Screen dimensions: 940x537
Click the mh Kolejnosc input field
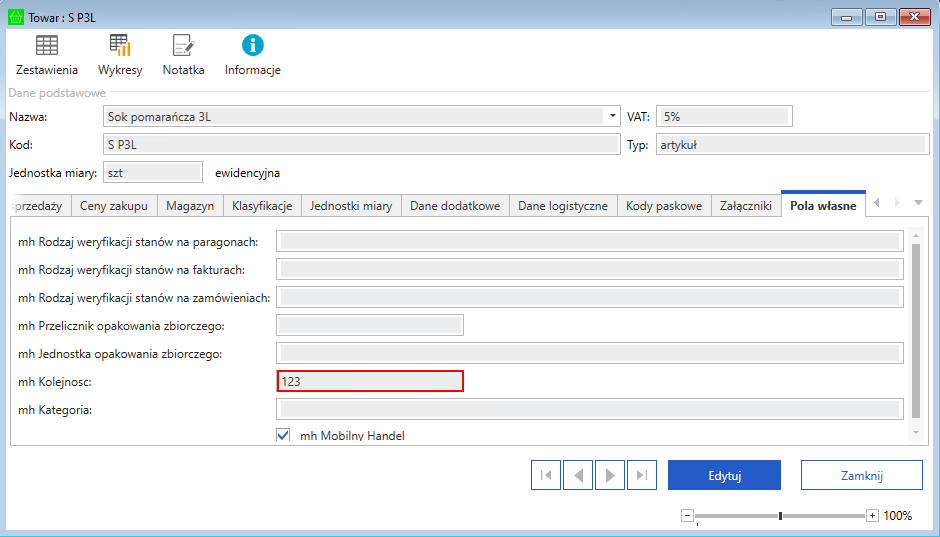[370, 381]
